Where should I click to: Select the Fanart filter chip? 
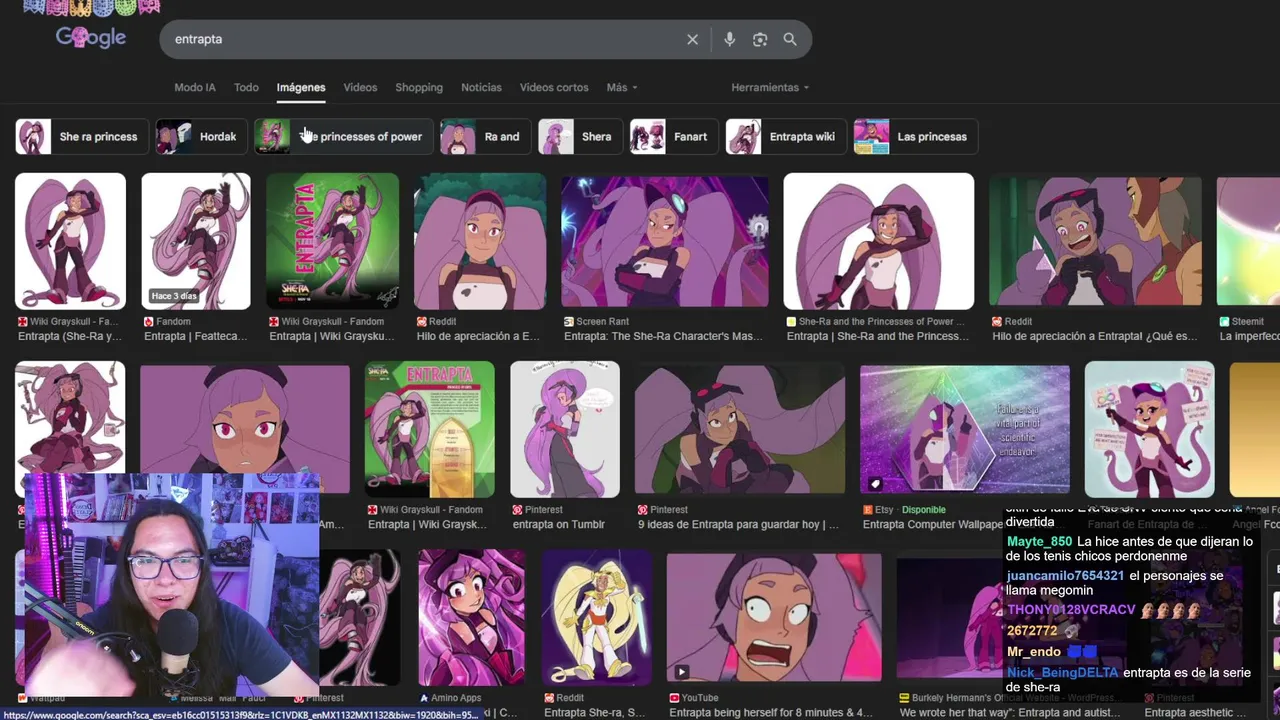point(674,136)
